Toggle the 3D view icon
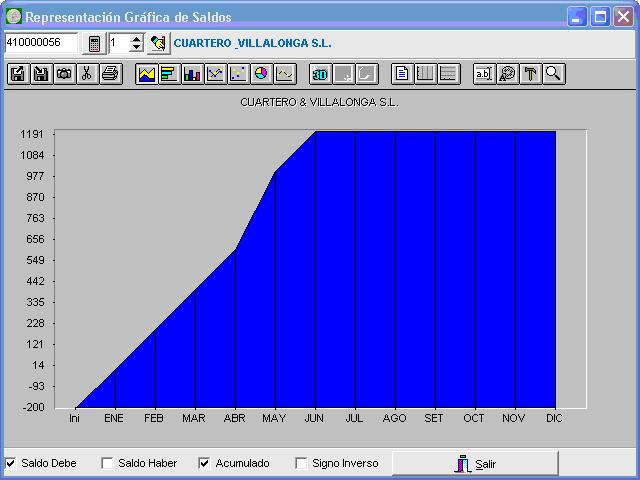 click(x=320, y=74)
